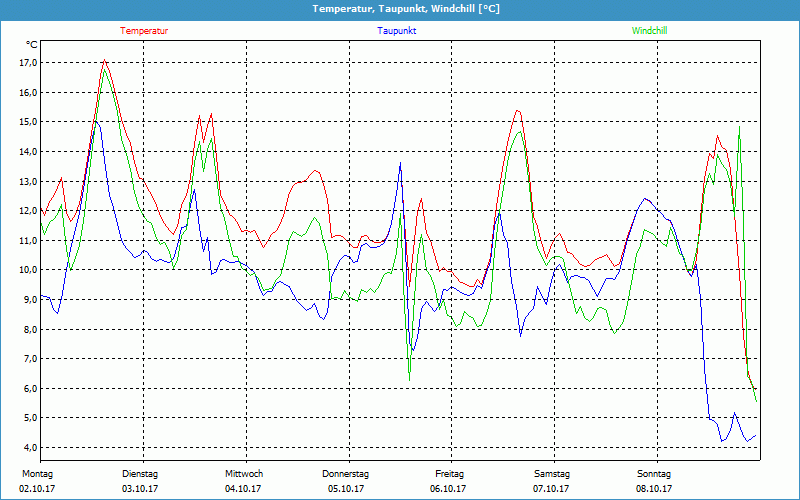Click the 6,0 y-axis value
The width and height of the screenshot is (800, 500).
(x=31, y=388)
